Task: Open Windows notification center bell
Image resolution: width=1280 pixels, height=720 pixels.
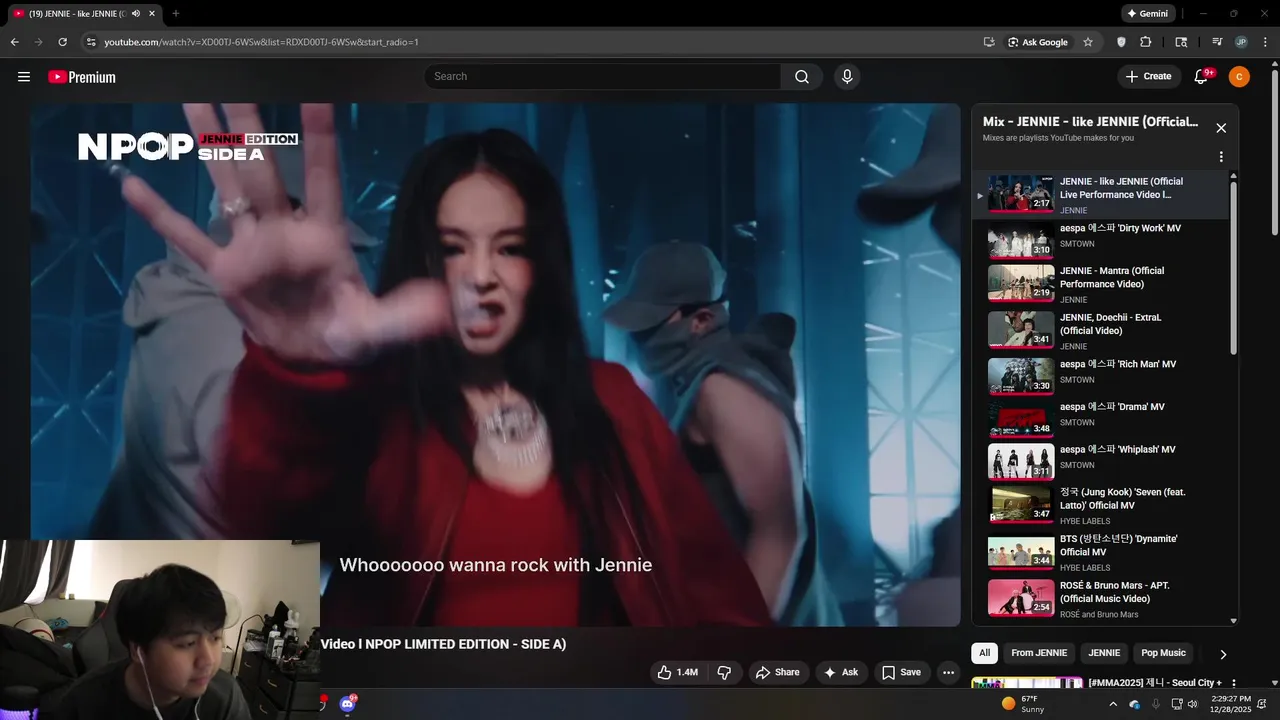Action: point(1262,704)
